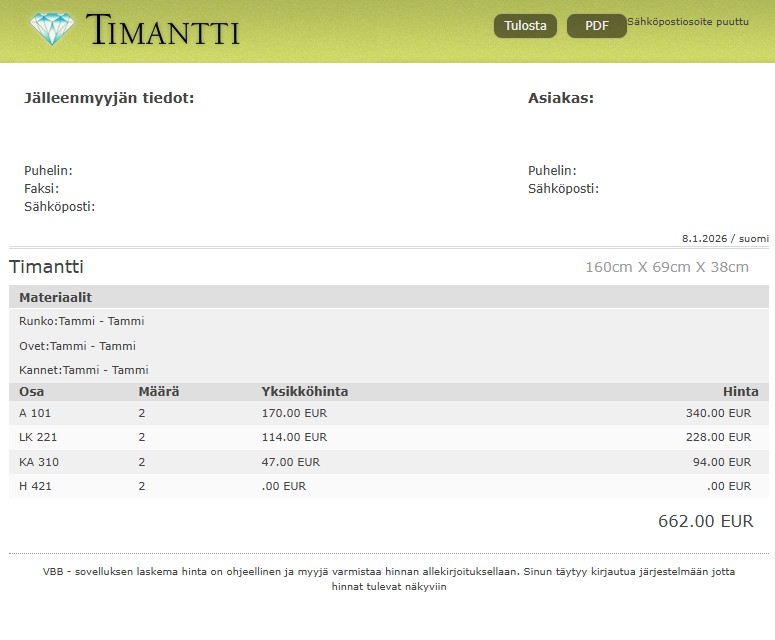Click the 160cm X 69cm X 38cm dimensions
The width and height of the screenshot is (775, 640).
[x=666, y=267]
